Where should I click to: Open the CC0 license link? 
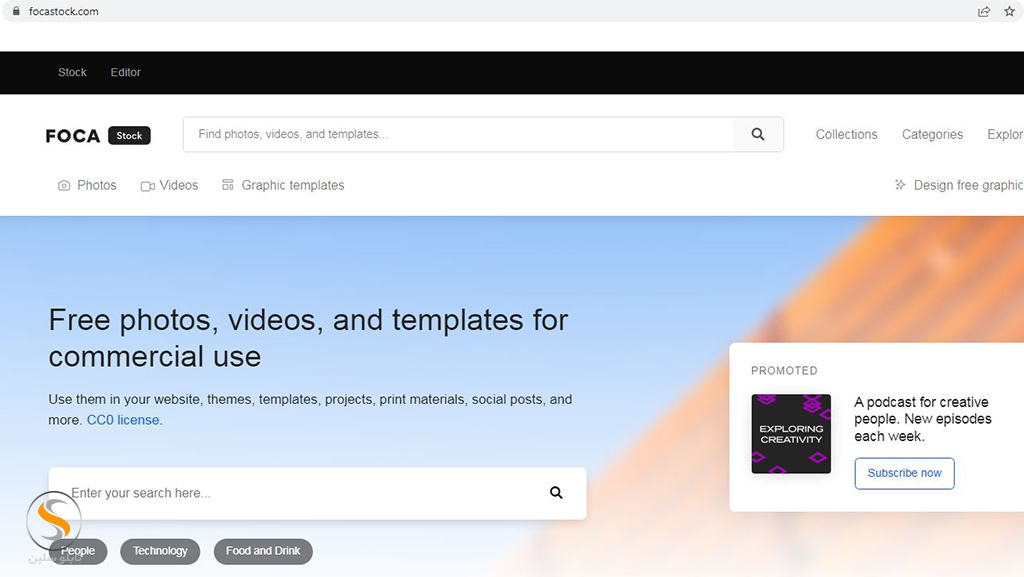(x=124, y=420)
